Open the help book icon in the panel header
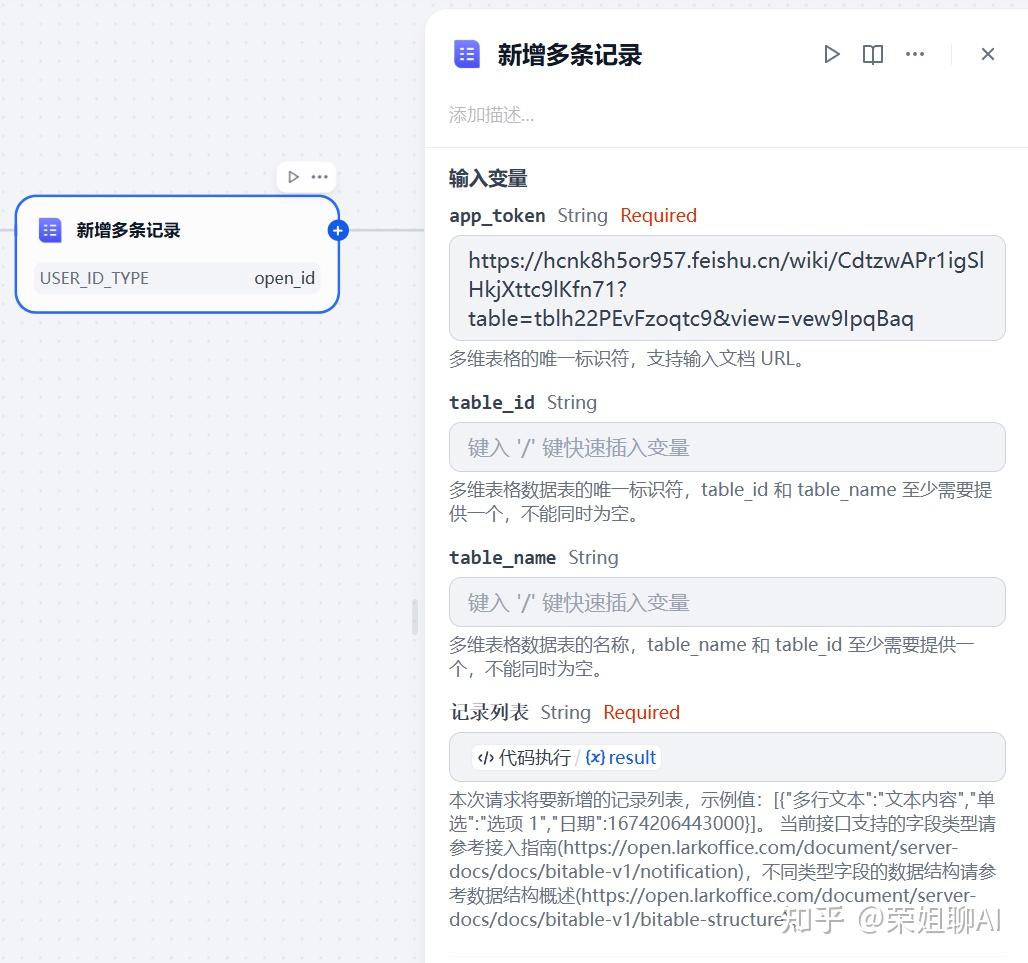 pyautogui.click(x=873, y=54)
